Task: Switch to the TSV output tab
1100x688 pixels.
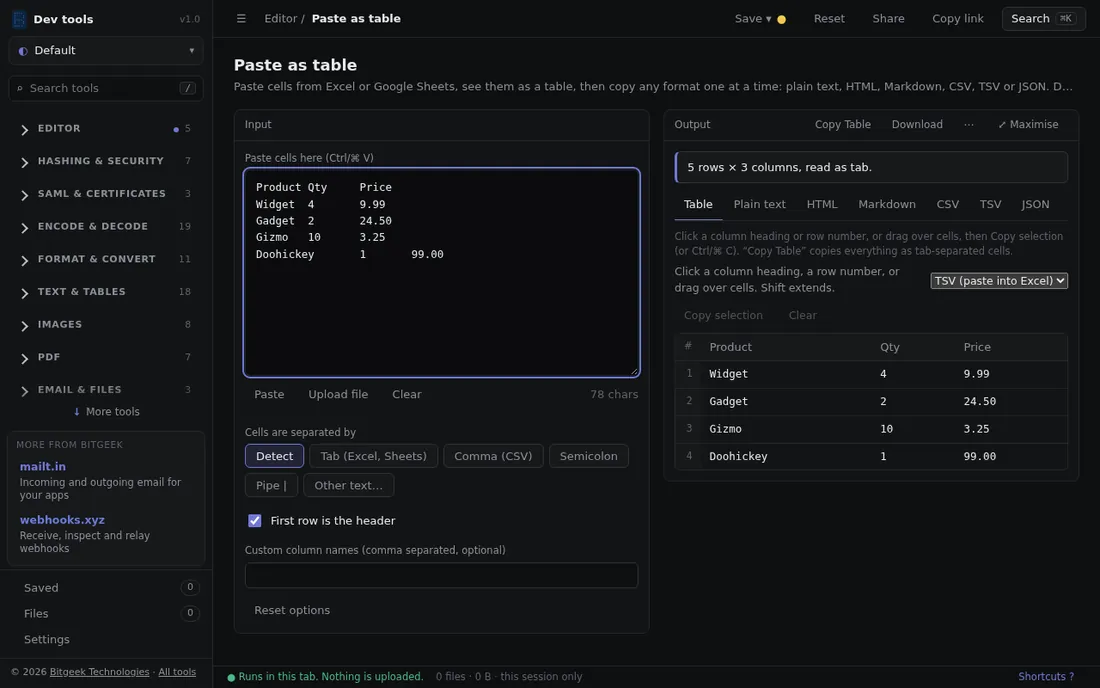Action: point(990,205)
